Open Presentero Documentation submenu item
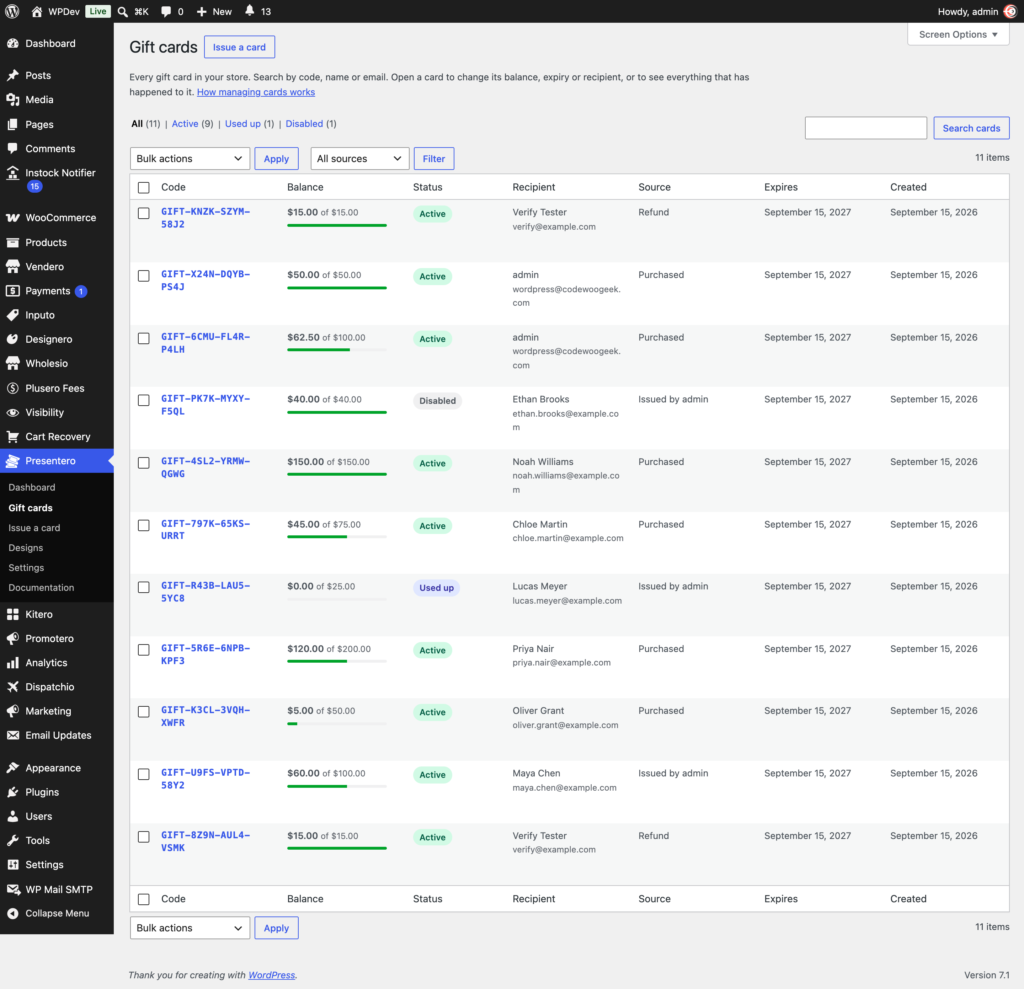Viewport: 1024px width, 989px height. pyautogui.click(x=41, y=587)
